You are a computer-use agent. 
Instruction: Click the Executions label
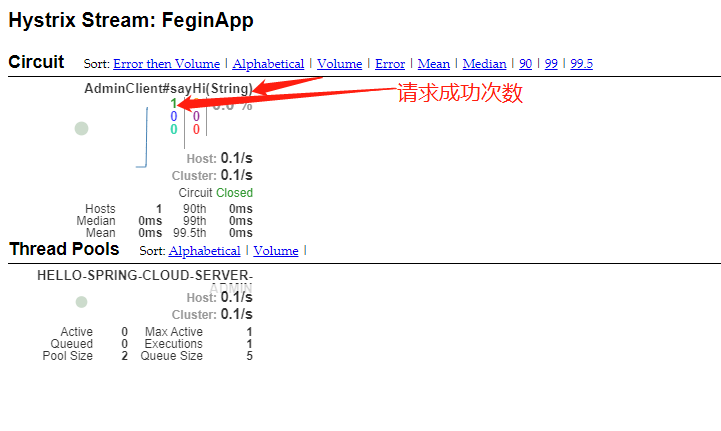point(173,344)
